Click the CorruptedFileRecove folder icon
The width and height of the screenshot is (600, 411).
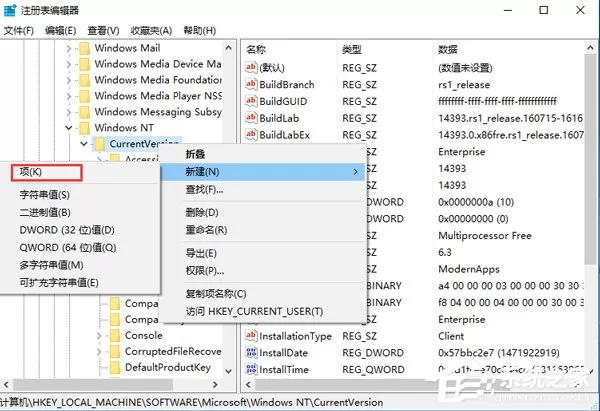(115, 352)
